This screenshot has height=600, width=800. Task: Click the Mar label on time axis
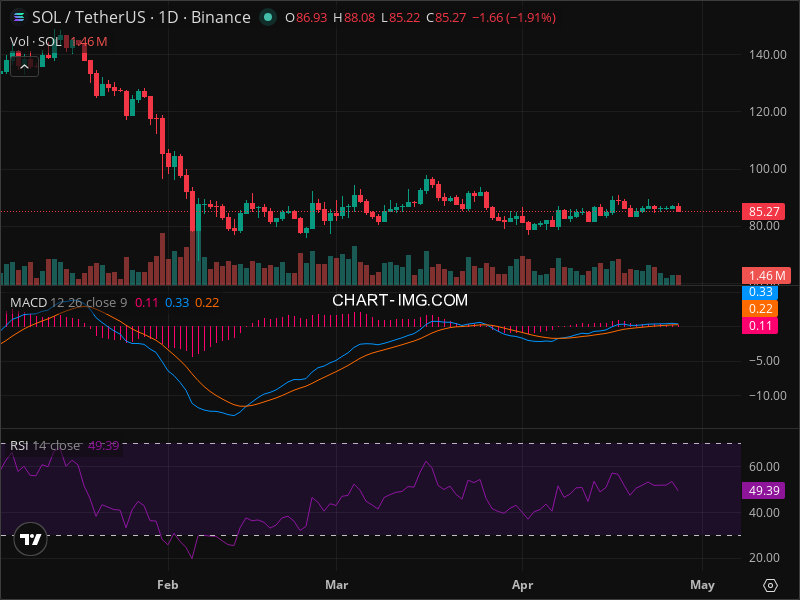[x=336, y=585]
